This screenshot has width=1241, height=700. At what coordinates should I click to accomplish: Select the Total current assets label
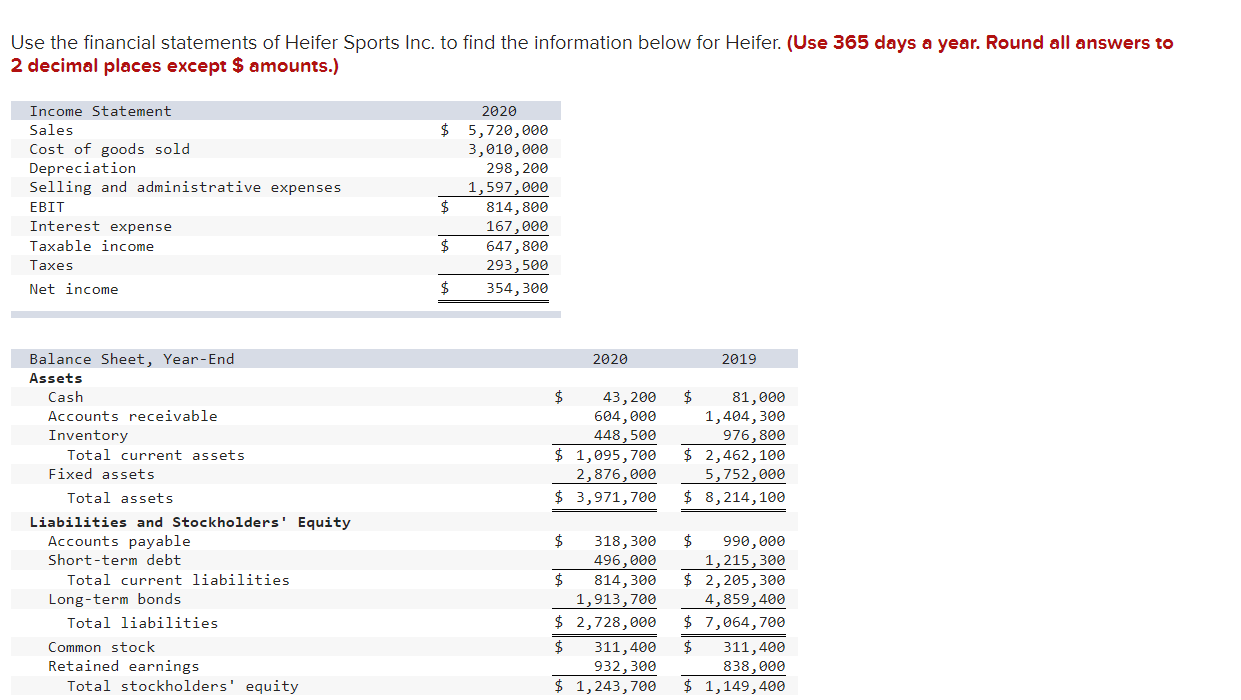(x=156, y=455)
